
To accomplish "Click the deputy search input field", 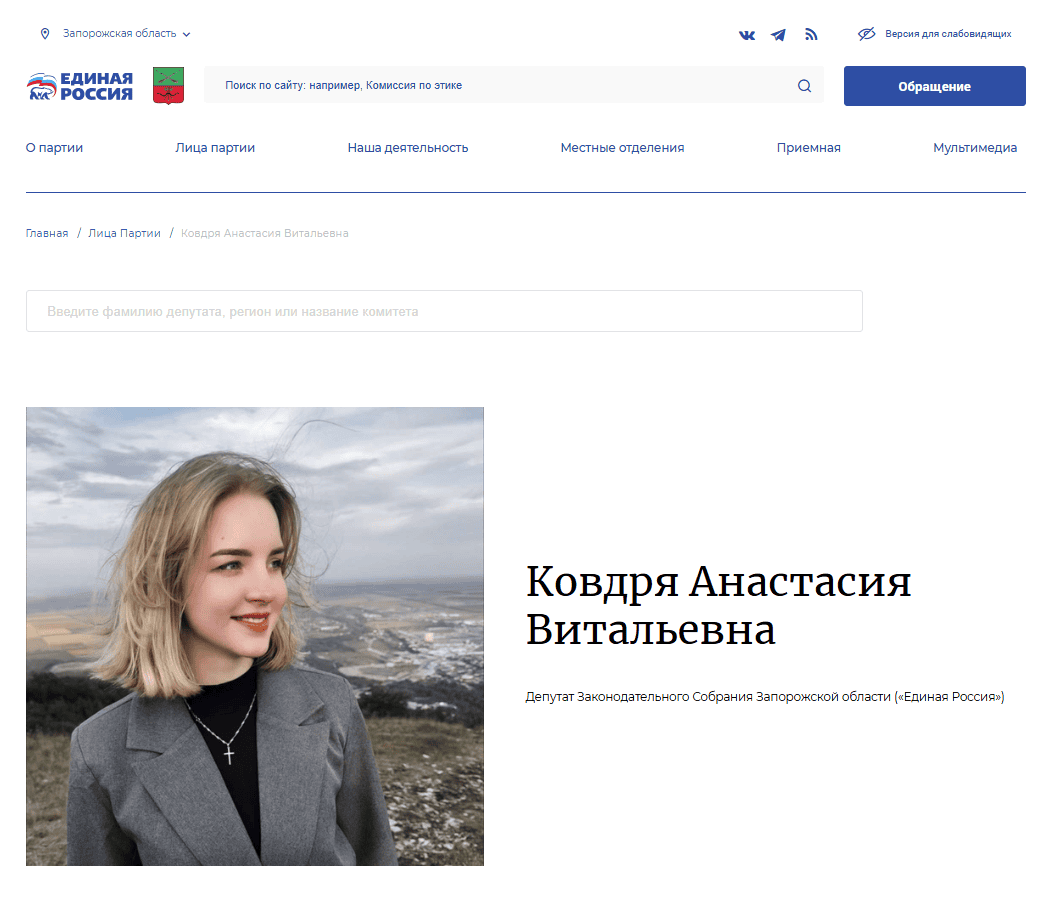I will click(444, 311).
